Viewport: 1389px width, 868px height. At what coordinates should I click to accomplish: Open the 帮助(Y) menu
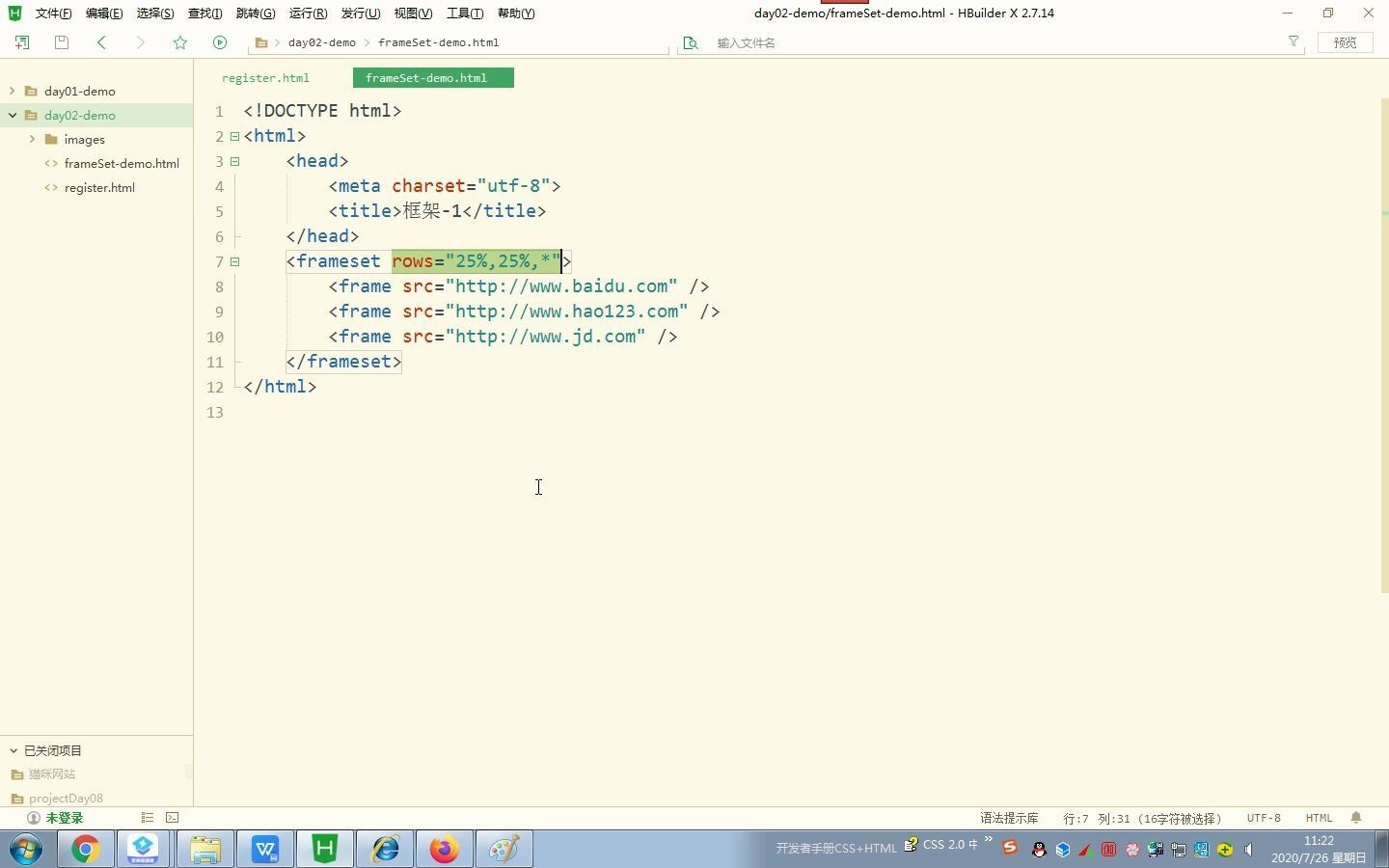coord(516,14)
